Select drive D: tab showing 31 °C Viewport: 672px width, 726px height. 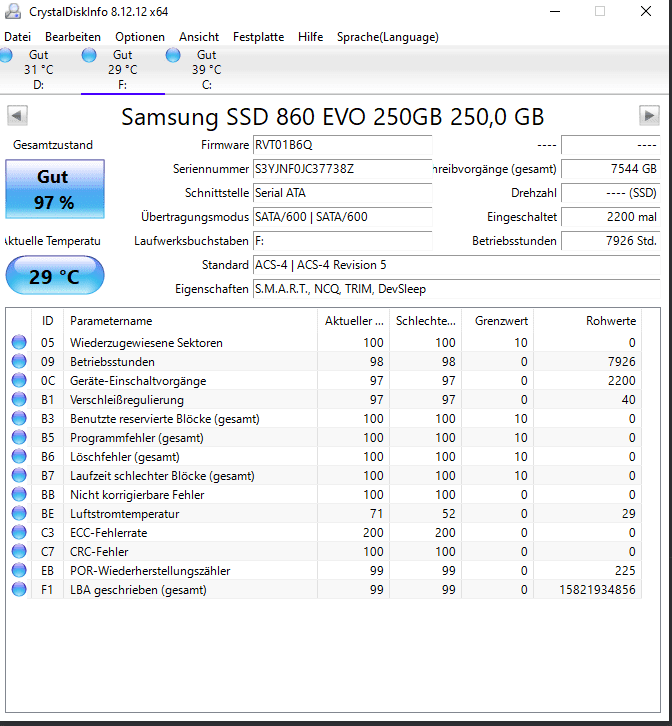coord(38,69)
